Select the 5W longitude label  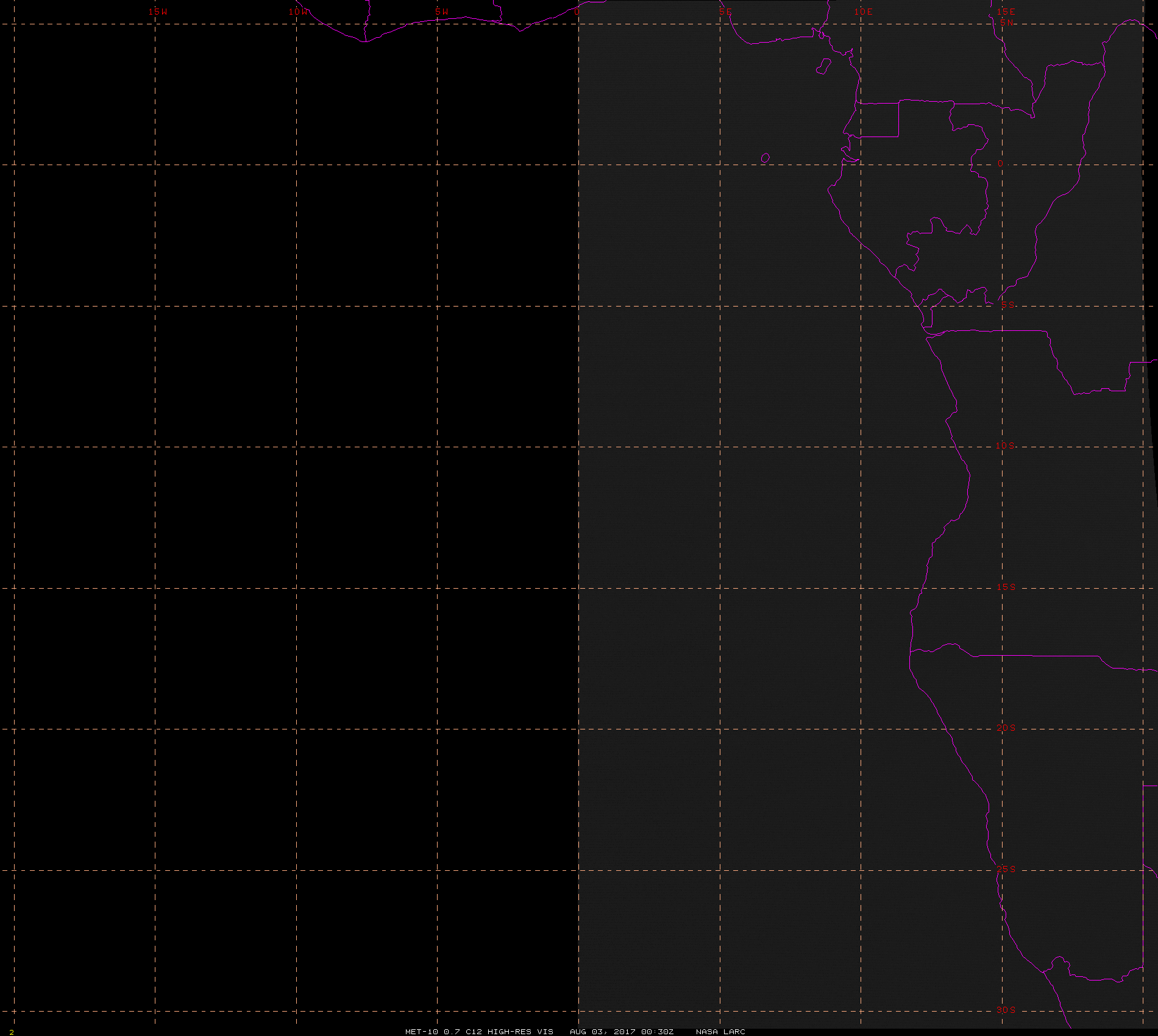pos(442,12)
